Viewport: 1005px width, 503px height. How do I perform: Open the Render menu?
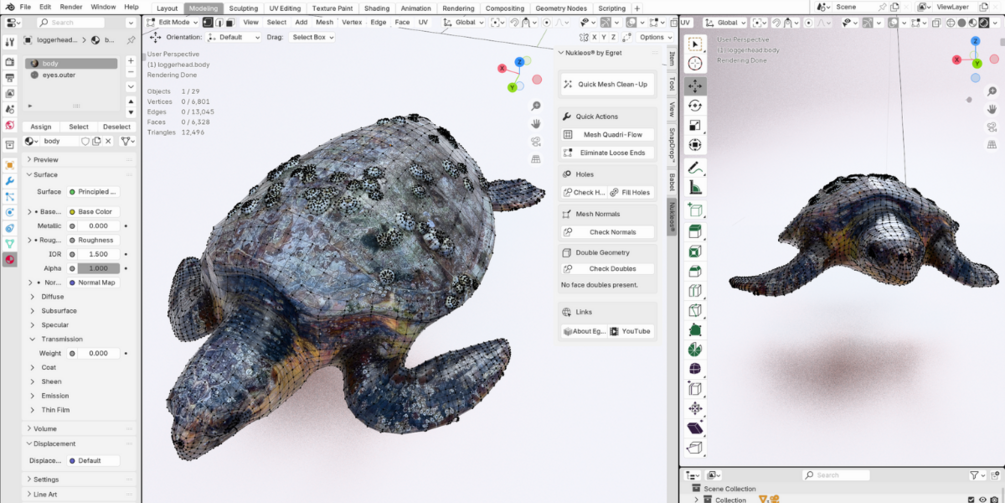[x=71, y=6]
